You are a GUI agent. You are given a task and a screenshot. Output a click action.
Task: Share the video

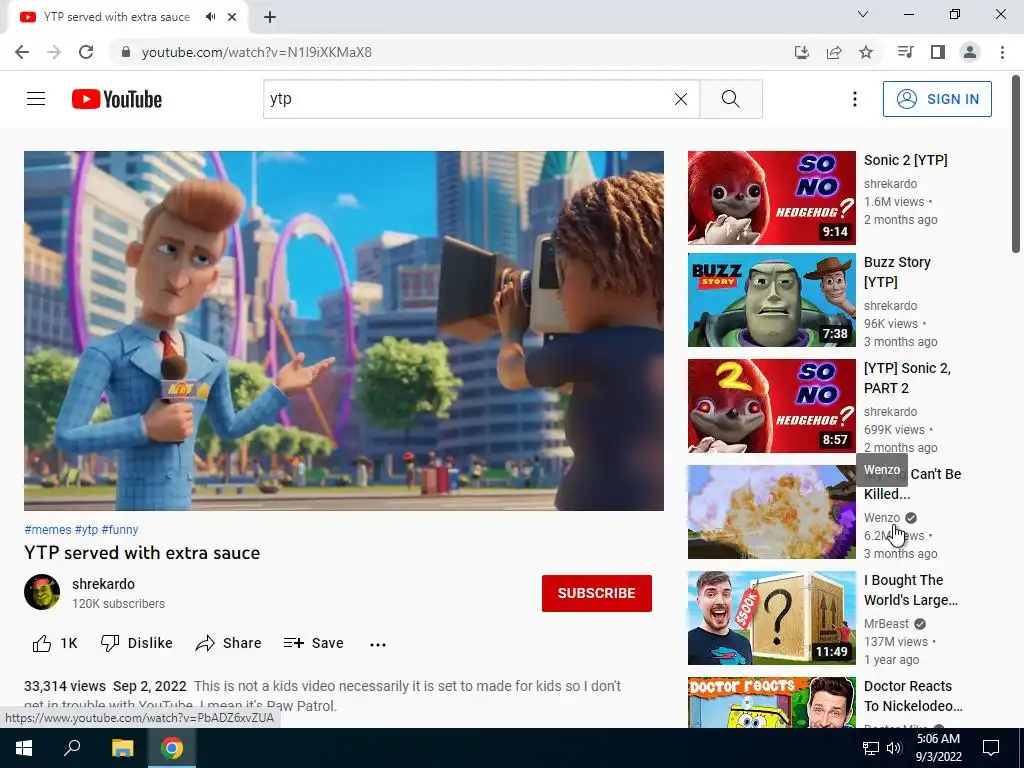pyautogui.click(x=228, y=643)
